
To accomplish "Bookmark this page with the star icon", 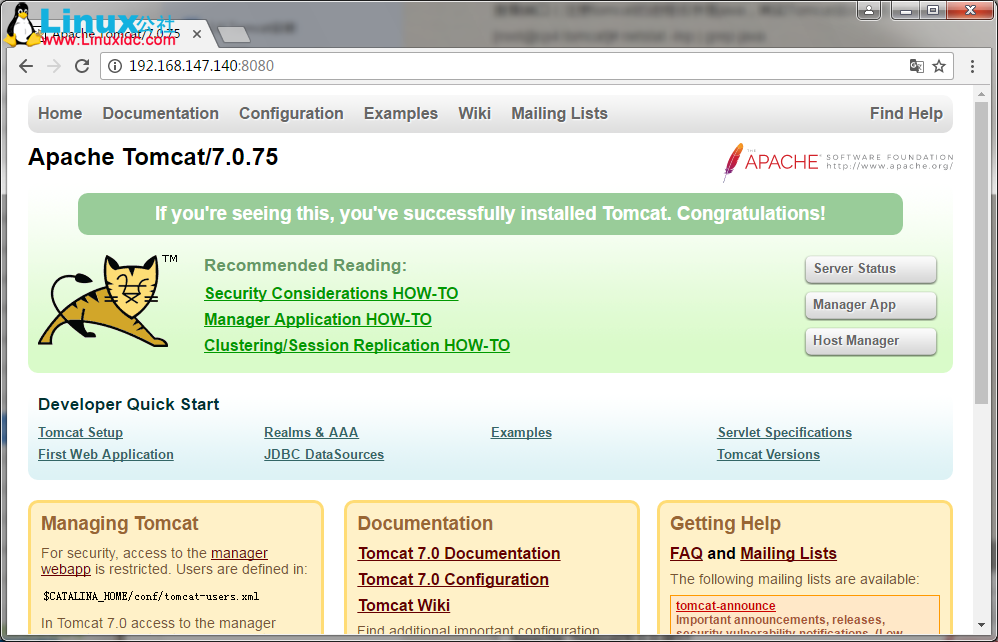I will [939, 66].
